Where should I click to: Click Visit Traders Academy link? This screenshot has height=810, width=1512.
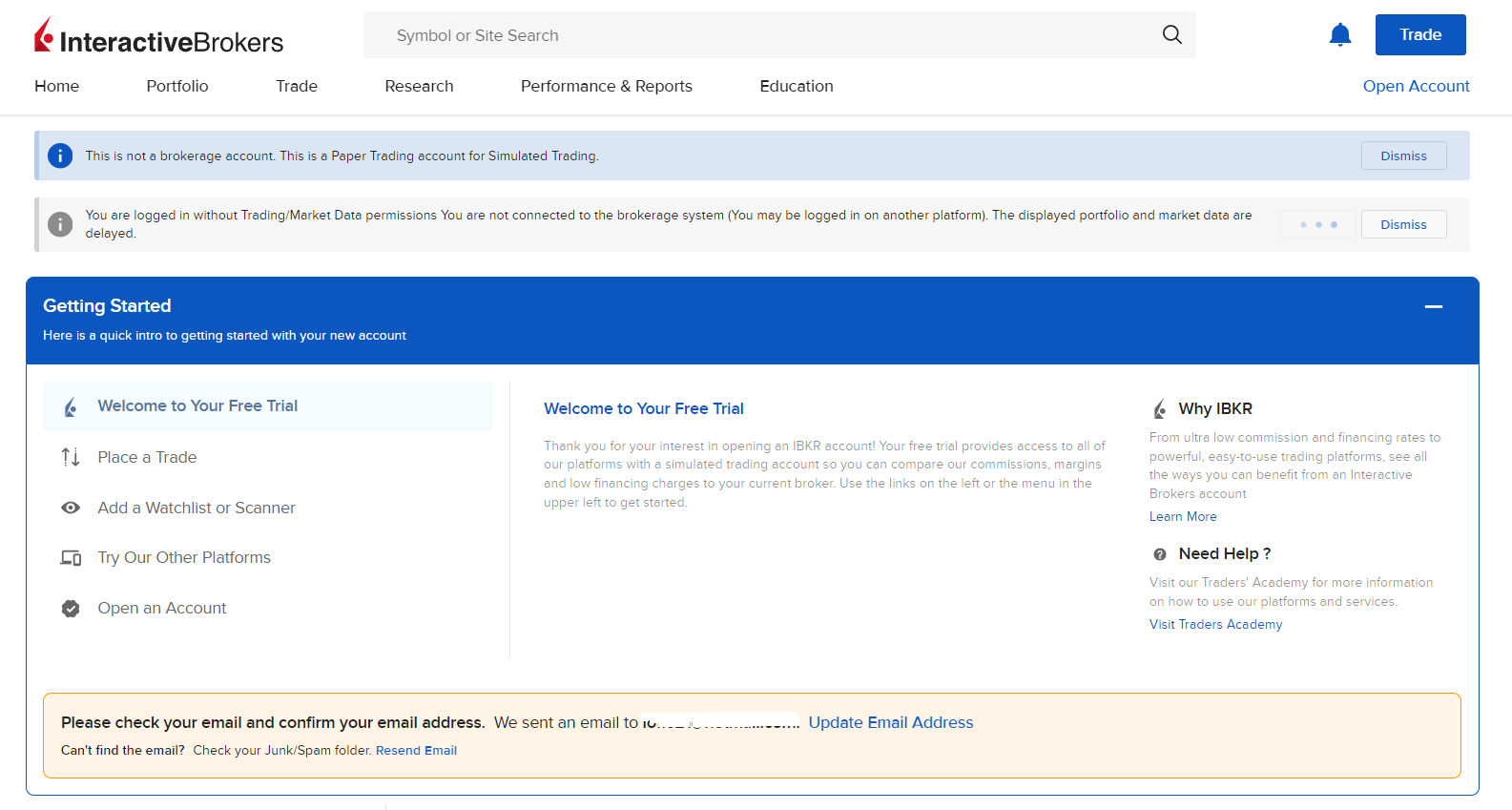tap(1215, 624)
